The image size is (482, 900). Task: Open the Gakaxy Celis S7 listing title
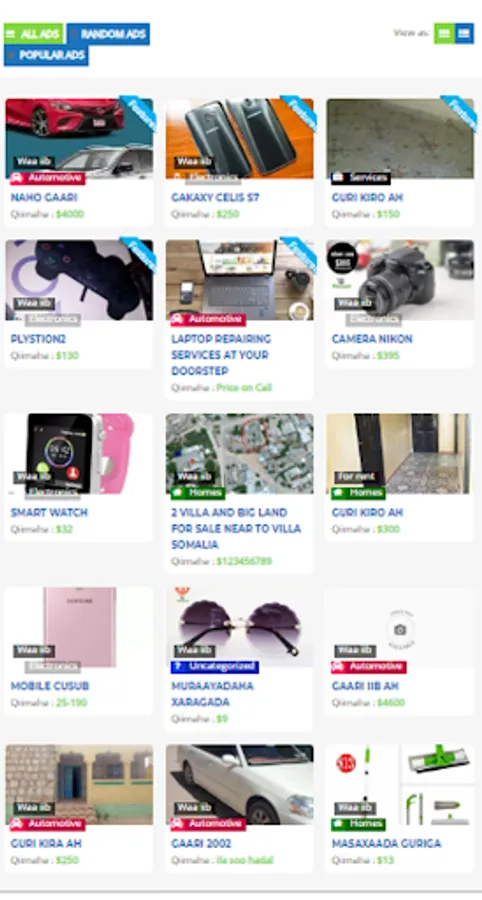215,197
